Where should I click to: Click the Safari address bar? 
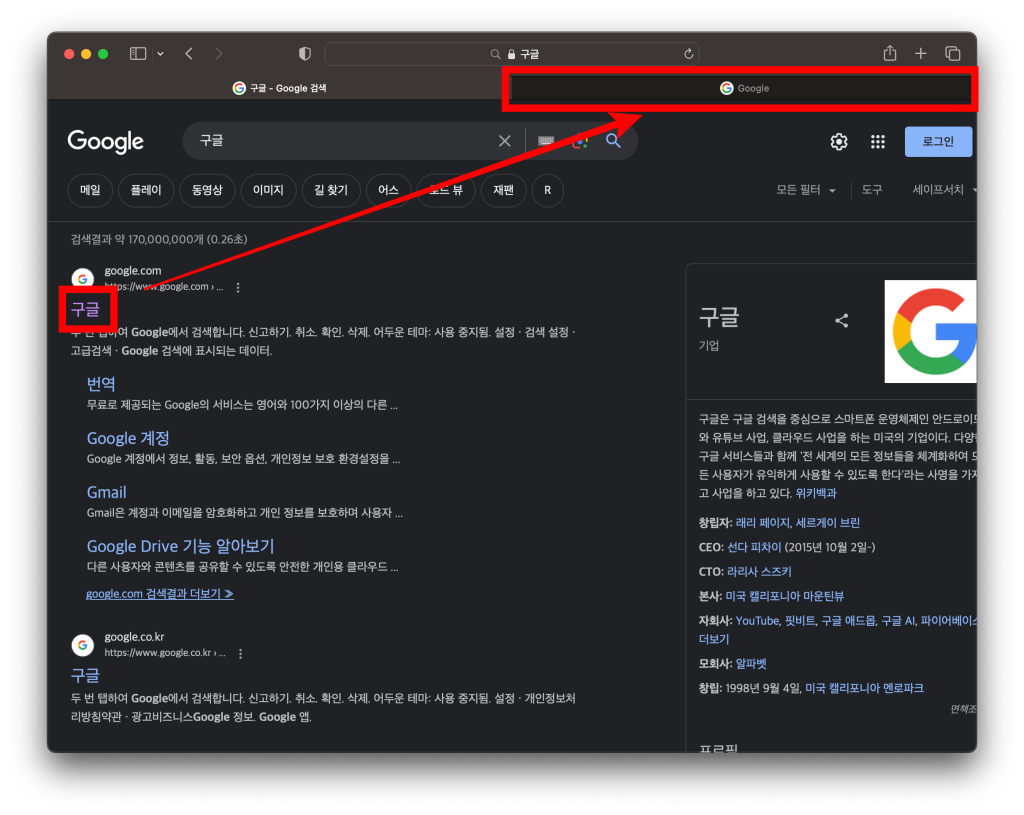(x=511, y=54)
